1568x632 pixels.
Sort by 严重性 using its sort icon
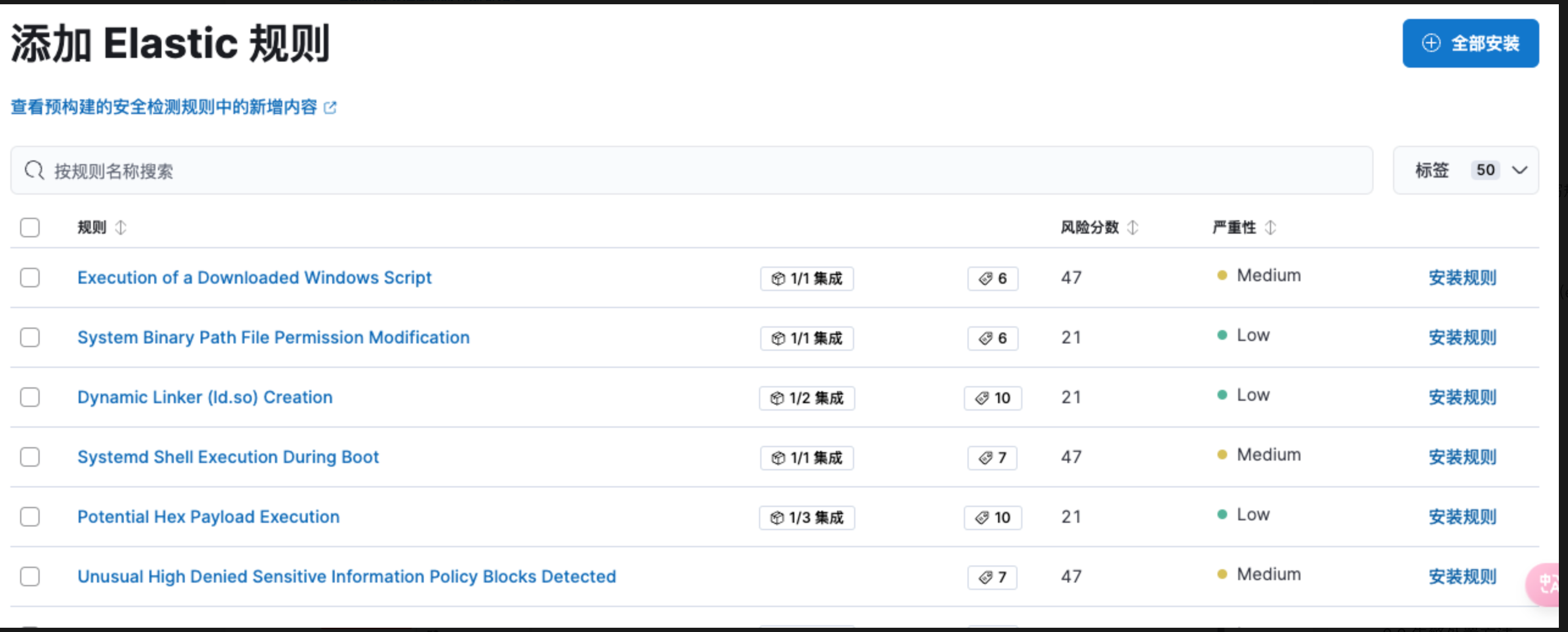(1270, 228)
